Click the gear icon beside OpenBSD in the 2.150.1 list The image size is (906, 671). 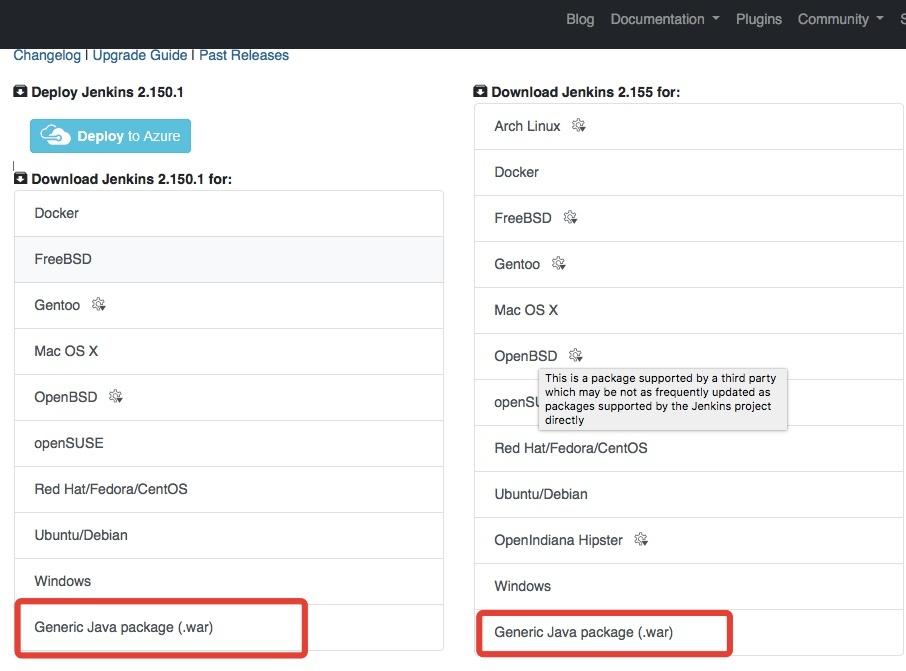point(116,396)
